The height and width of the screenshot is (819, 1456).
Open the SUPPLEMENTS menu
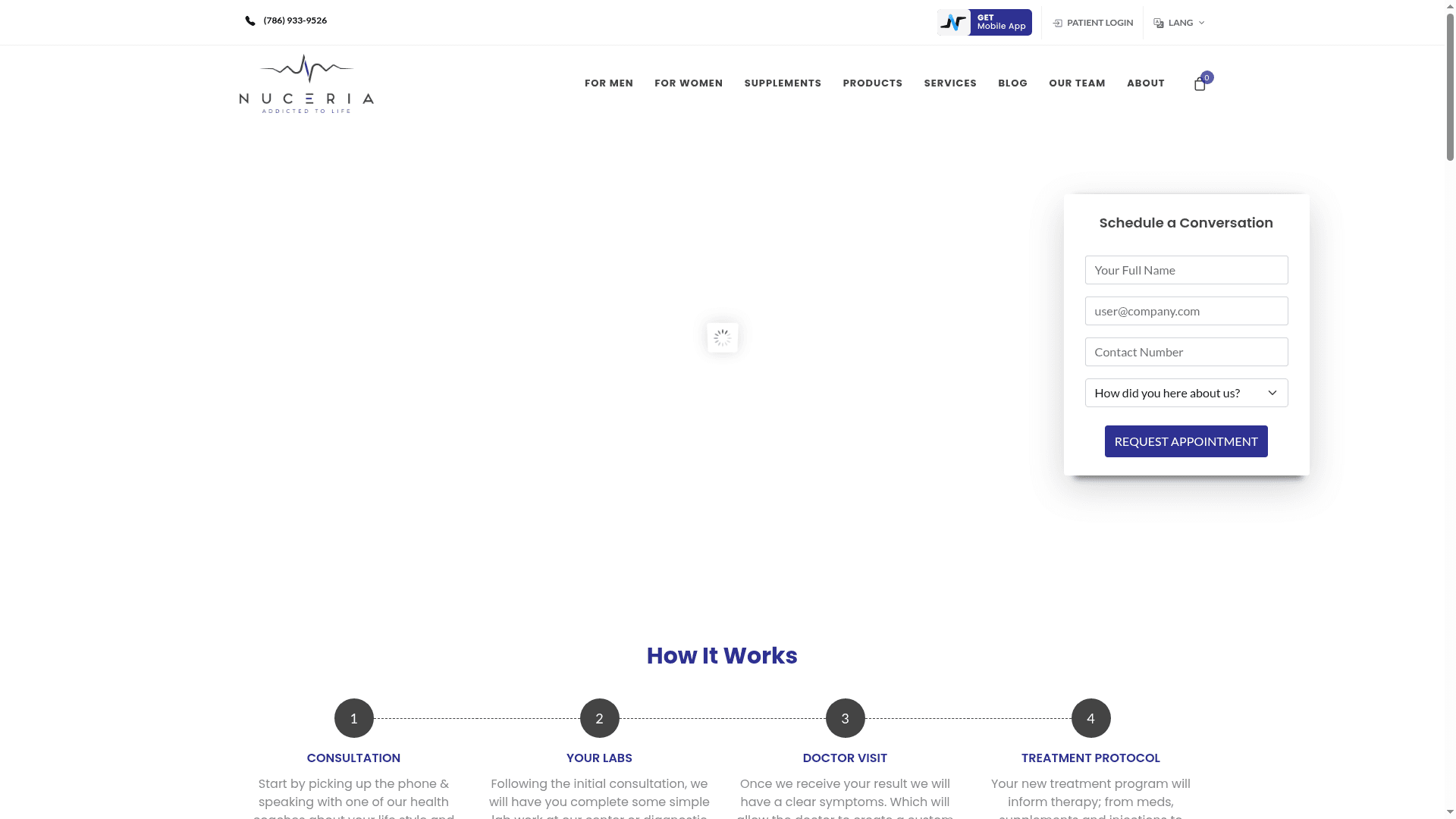[x=783, y=83]
